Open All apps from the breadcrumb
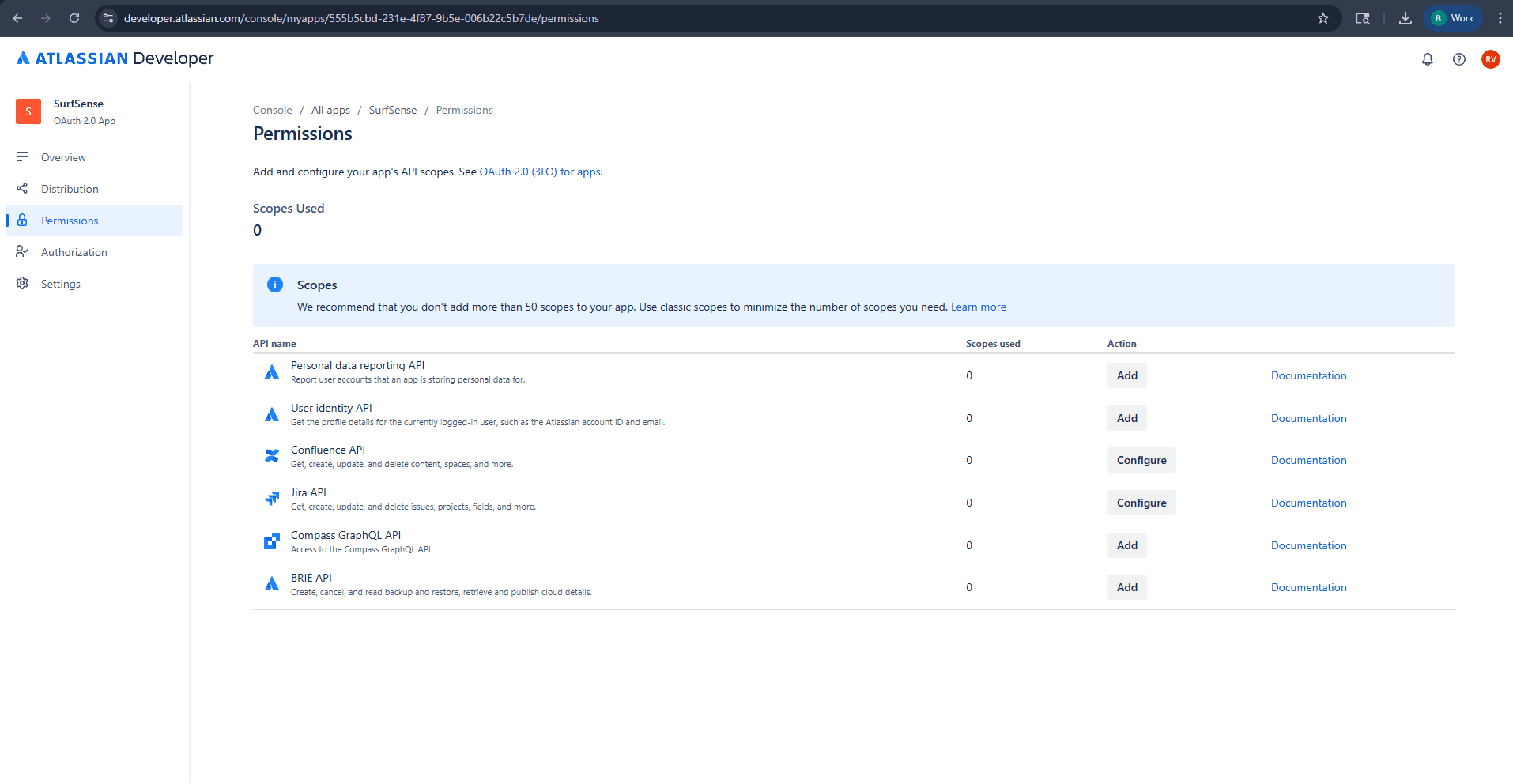 [330, 110]
